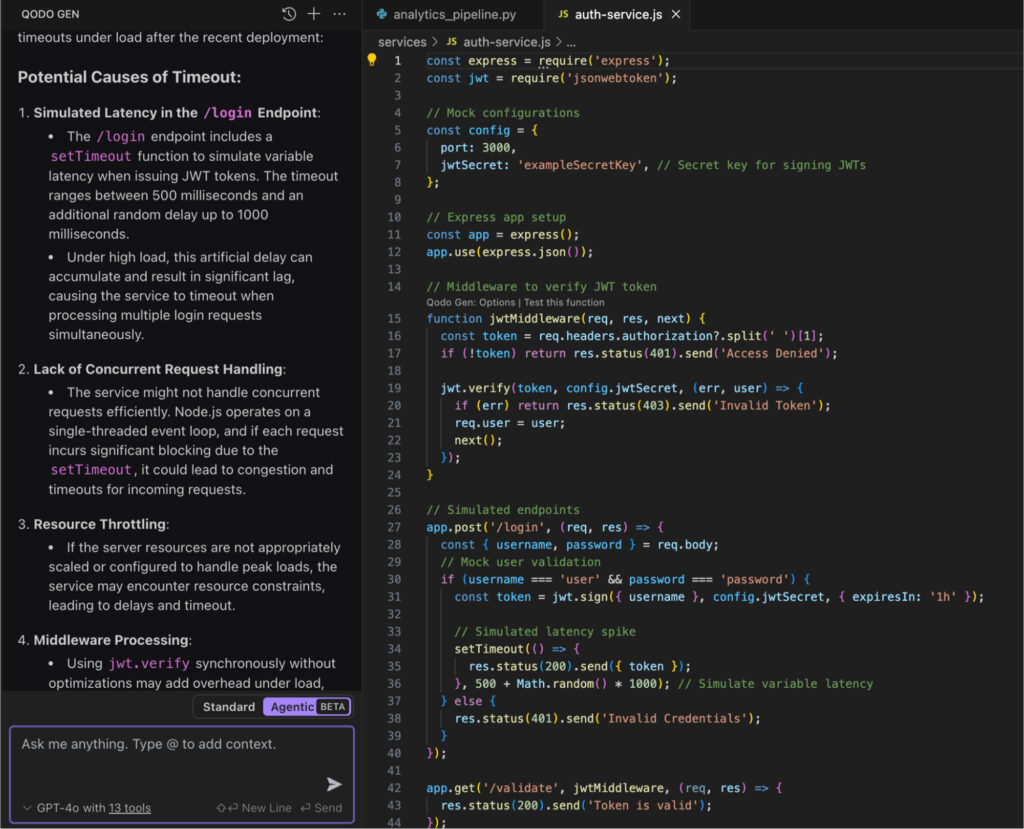Click the Python icon of analytics_pipeline.py tab
The width and height of the screenshot is (1024, 829).
click(382, 14)
